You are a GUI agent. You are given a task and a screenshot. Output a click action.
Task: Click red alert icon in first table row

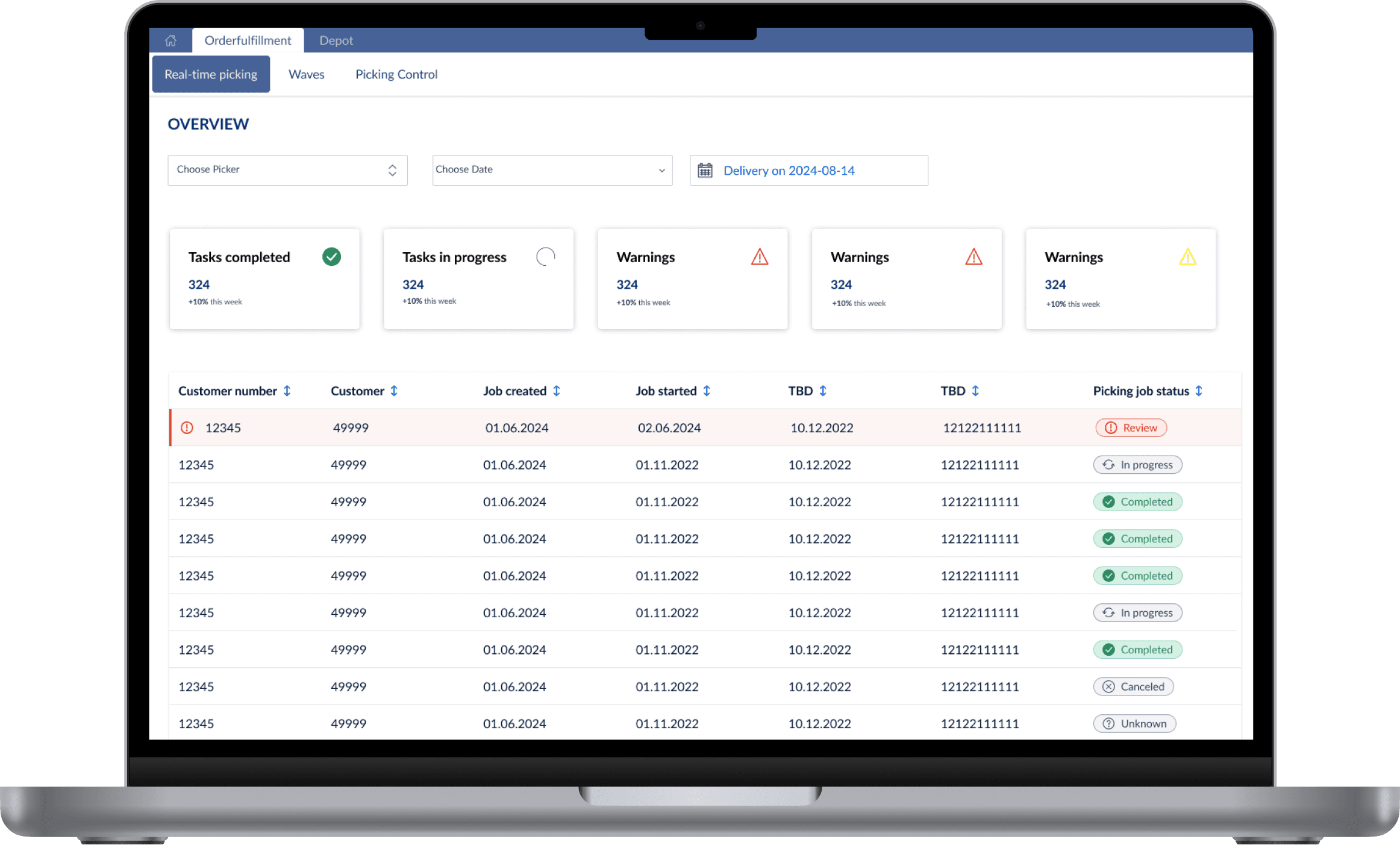[x=187, y=428]
